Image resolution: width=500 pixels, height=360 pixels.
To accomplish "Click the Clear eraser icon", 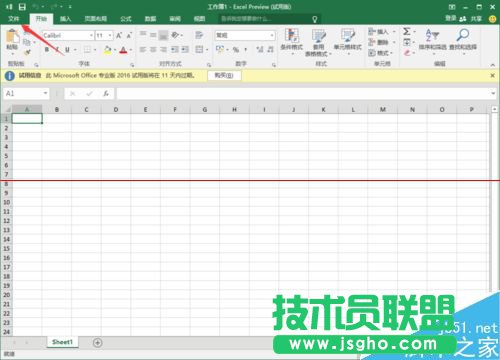I will [x=407, y=53].
